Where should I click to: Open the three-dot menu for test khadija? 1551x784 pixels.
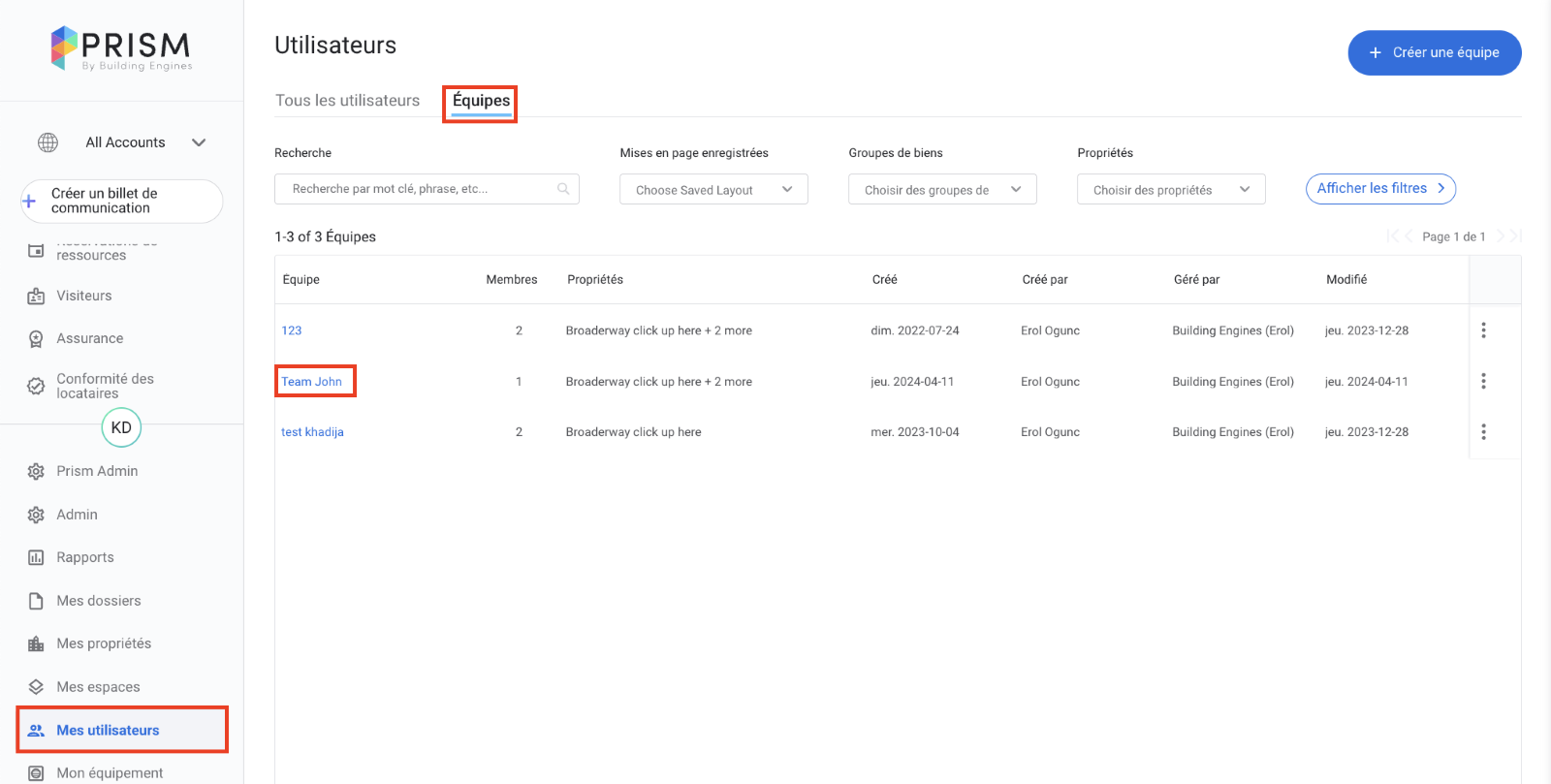[x=1483, y=432]
